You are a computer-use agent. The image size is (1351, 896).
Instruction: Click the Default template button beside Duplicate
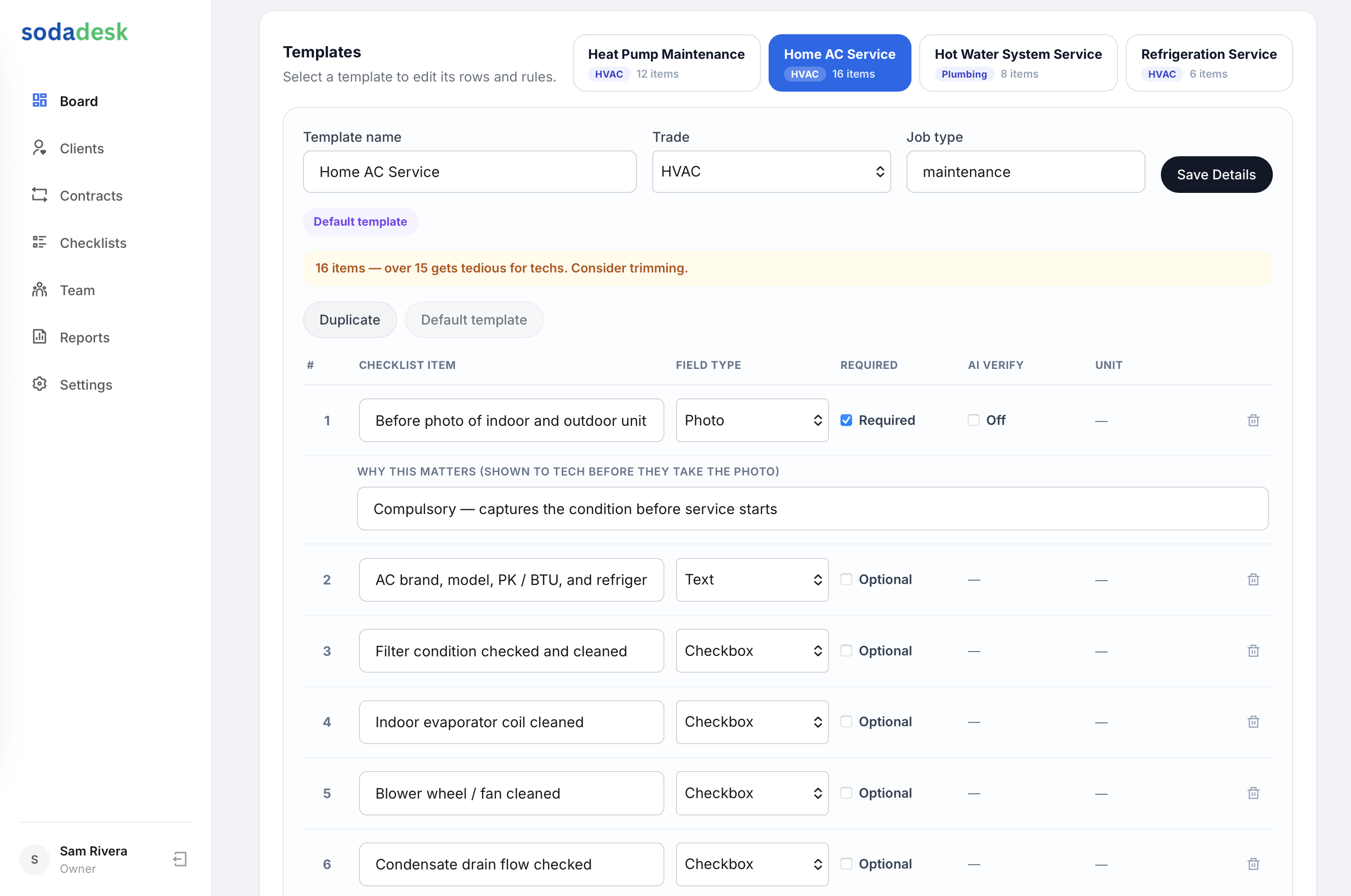point(473,319)
